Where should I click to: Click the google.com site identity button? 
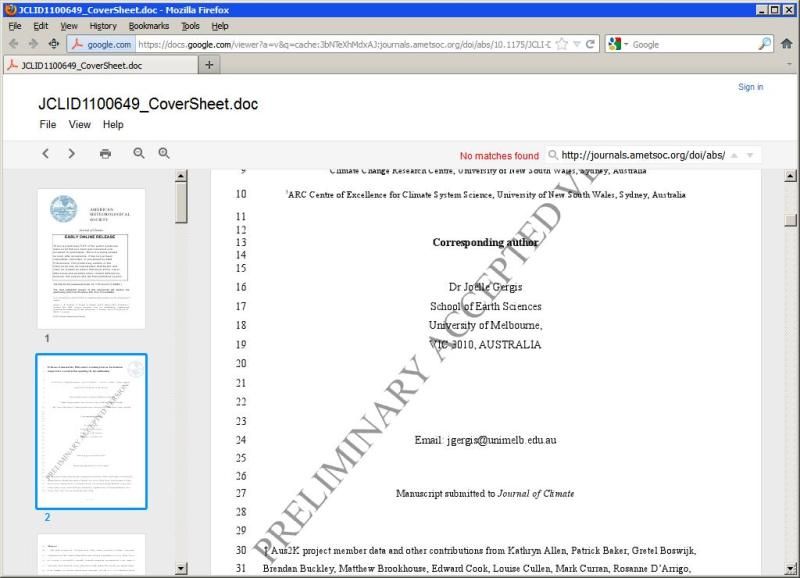coord(101,44)
